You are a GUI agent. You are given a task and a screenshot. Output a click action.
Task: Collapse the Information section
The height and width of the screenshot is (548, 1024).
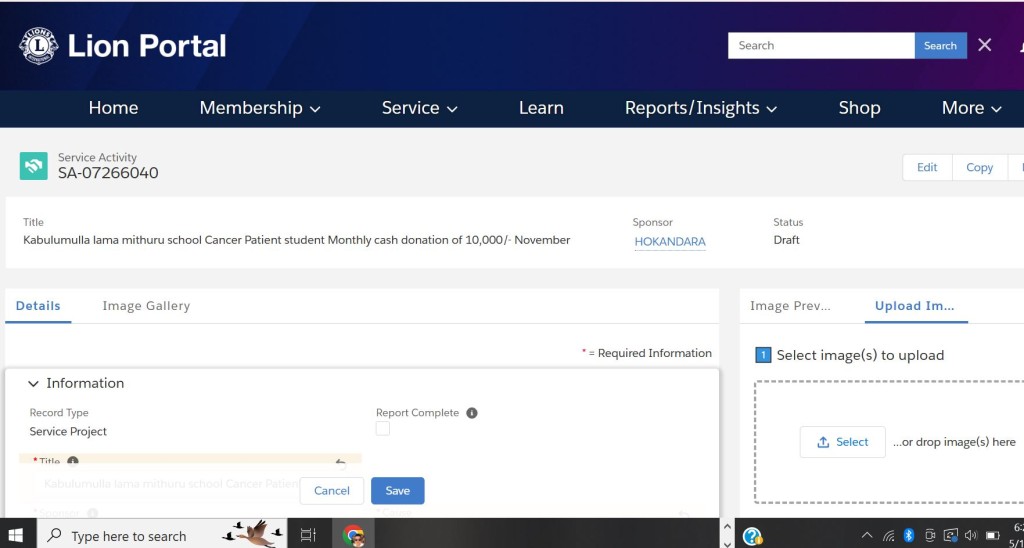point(33,383)
